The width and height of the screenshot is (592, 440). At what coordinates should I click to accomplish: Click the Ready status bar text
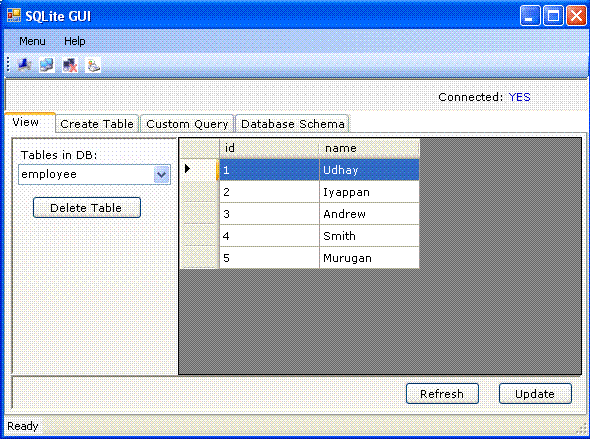23,426
